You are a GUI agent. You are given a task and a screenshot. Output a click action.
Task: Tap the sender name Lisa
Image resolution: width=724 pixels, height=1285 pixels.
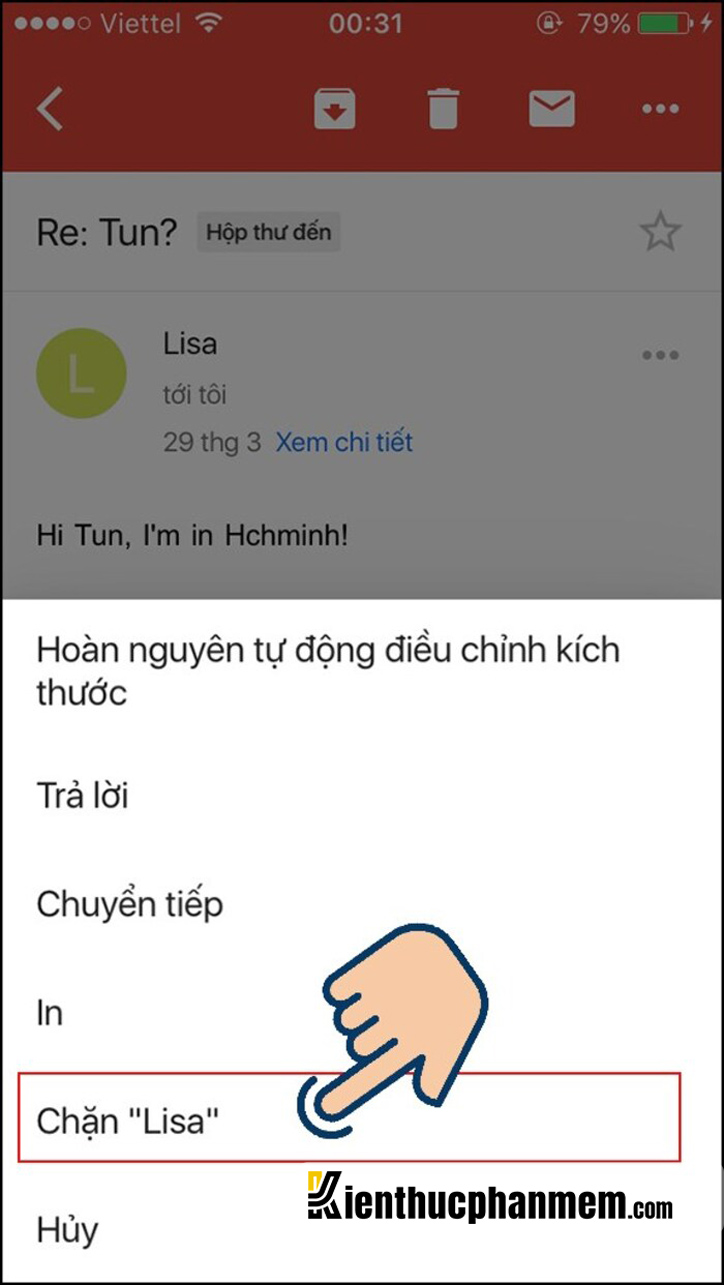[x=190, y=344]
